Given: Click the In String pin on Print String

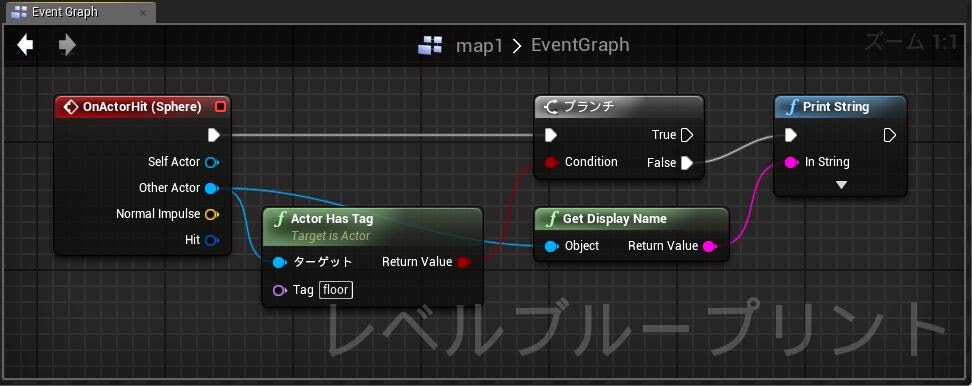Looking at the screenshot, I should [x=791, y=162].
